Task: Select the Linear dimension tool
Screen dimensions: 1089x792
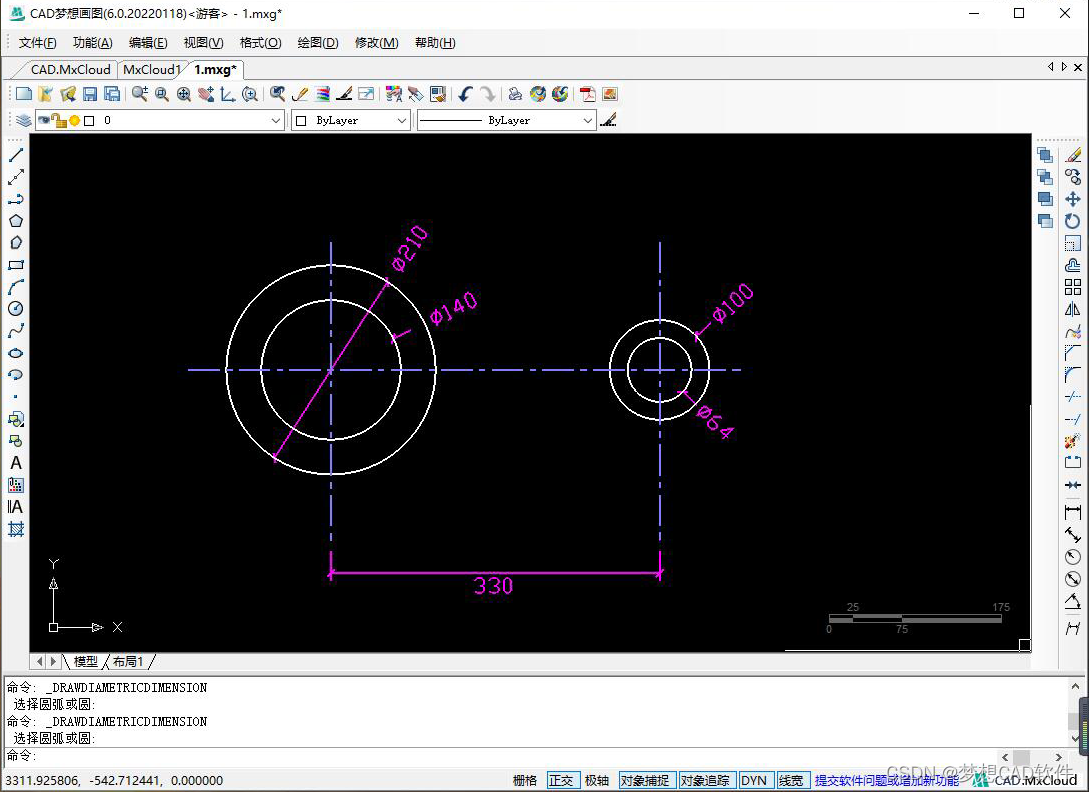Action: click(x=1073, y=513)
